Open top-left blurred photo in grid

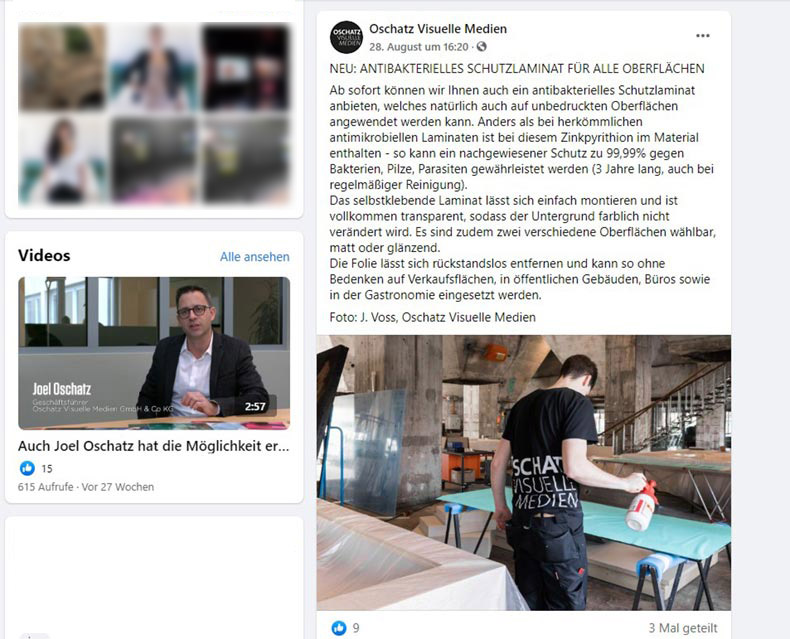click(x=62, y=67)
